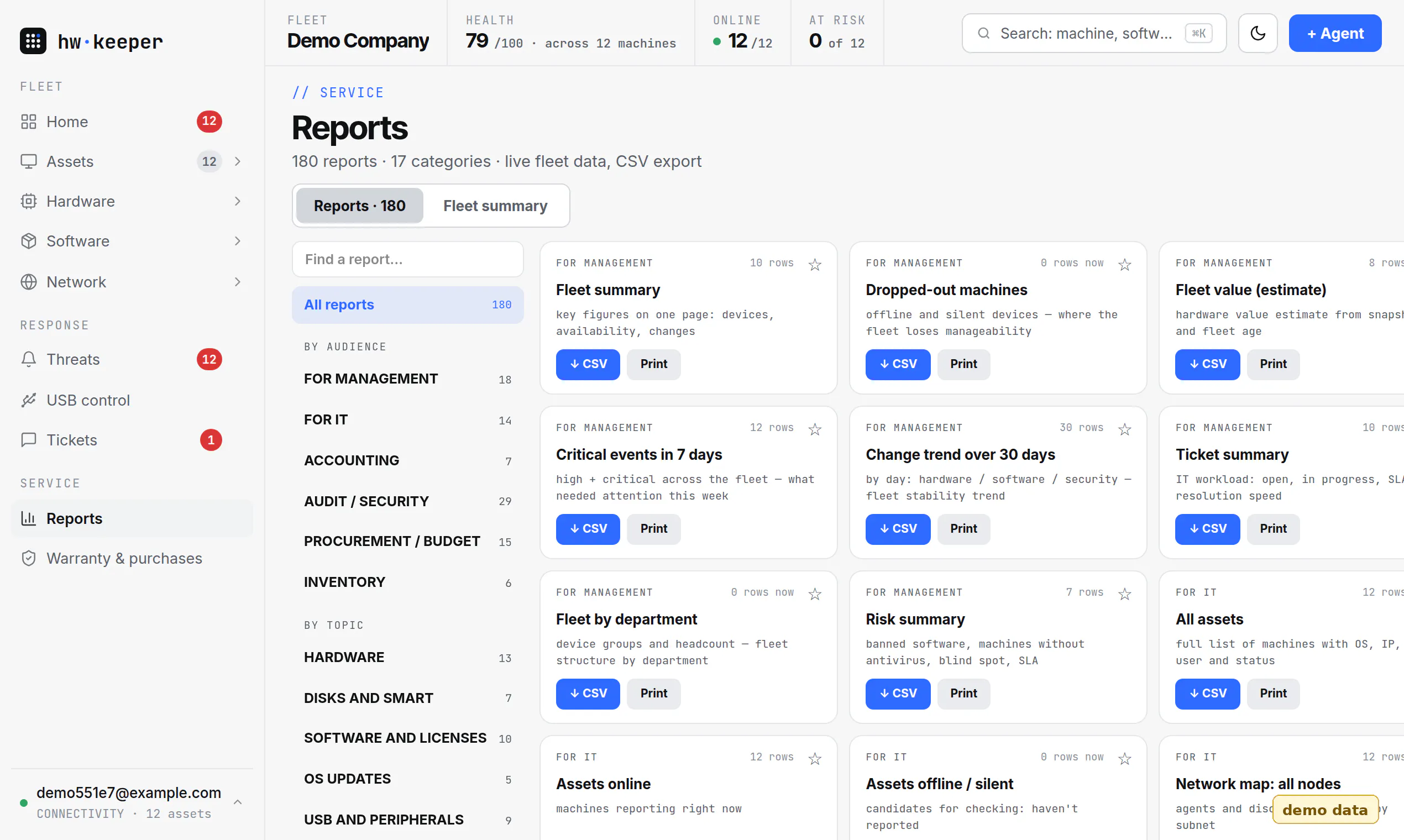Open Software in the sidebar

pyautogui.click(x=132, y=241)
